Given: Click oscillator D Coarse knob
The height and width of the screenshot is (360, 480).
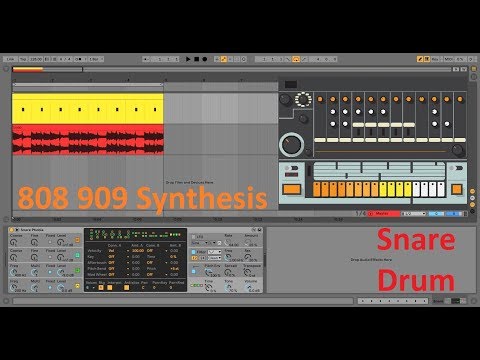Looking at the screenshot, I should (14, 243).
